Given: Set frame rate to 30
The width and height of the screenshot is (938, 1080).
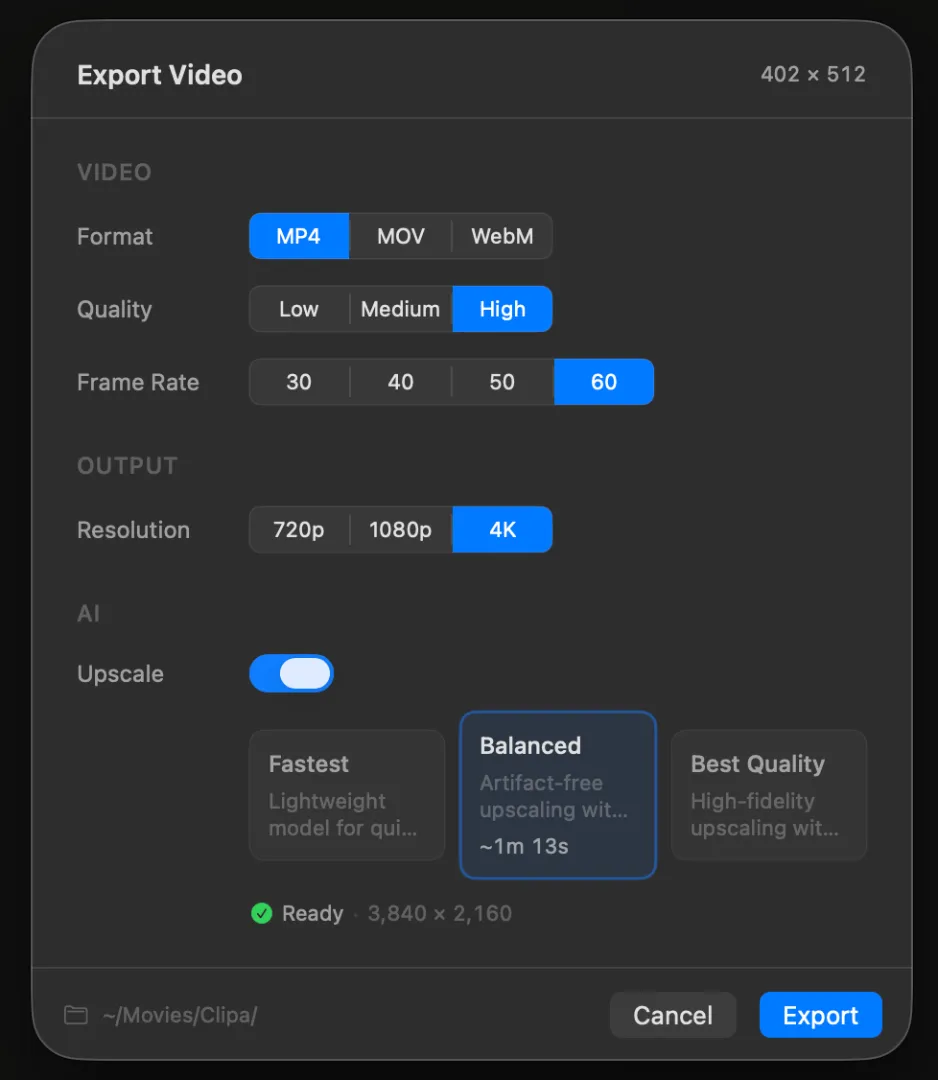Looking at the screenshot, I should (299, 382).
